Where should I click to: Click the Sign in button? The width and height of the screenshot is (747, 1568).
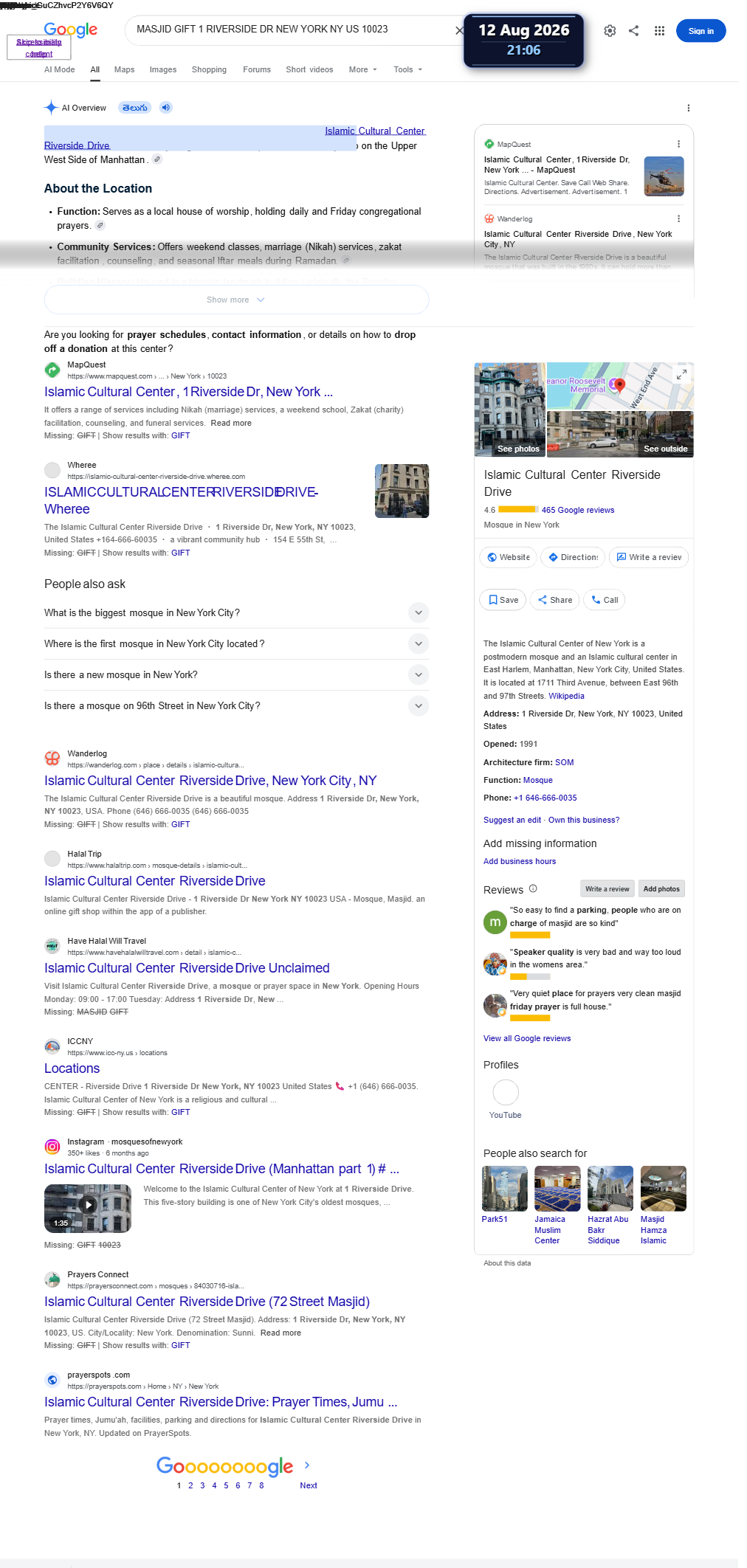[700, 31]
